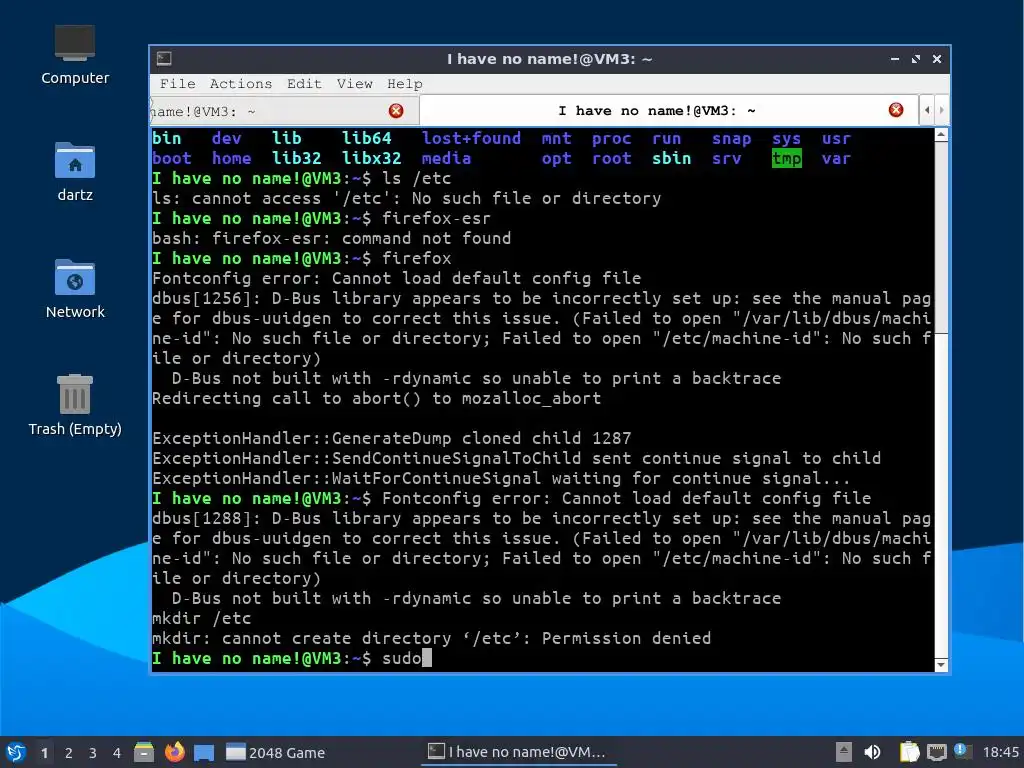Close the second terminal tab
Viewport: 1024px width, 768px height.
point(896,110)
